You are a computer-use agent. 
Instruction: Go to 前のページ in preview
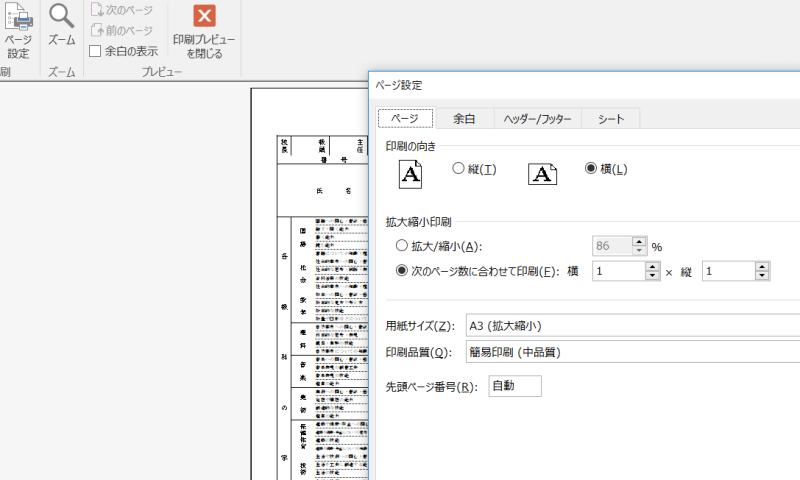tap(121, 31)
